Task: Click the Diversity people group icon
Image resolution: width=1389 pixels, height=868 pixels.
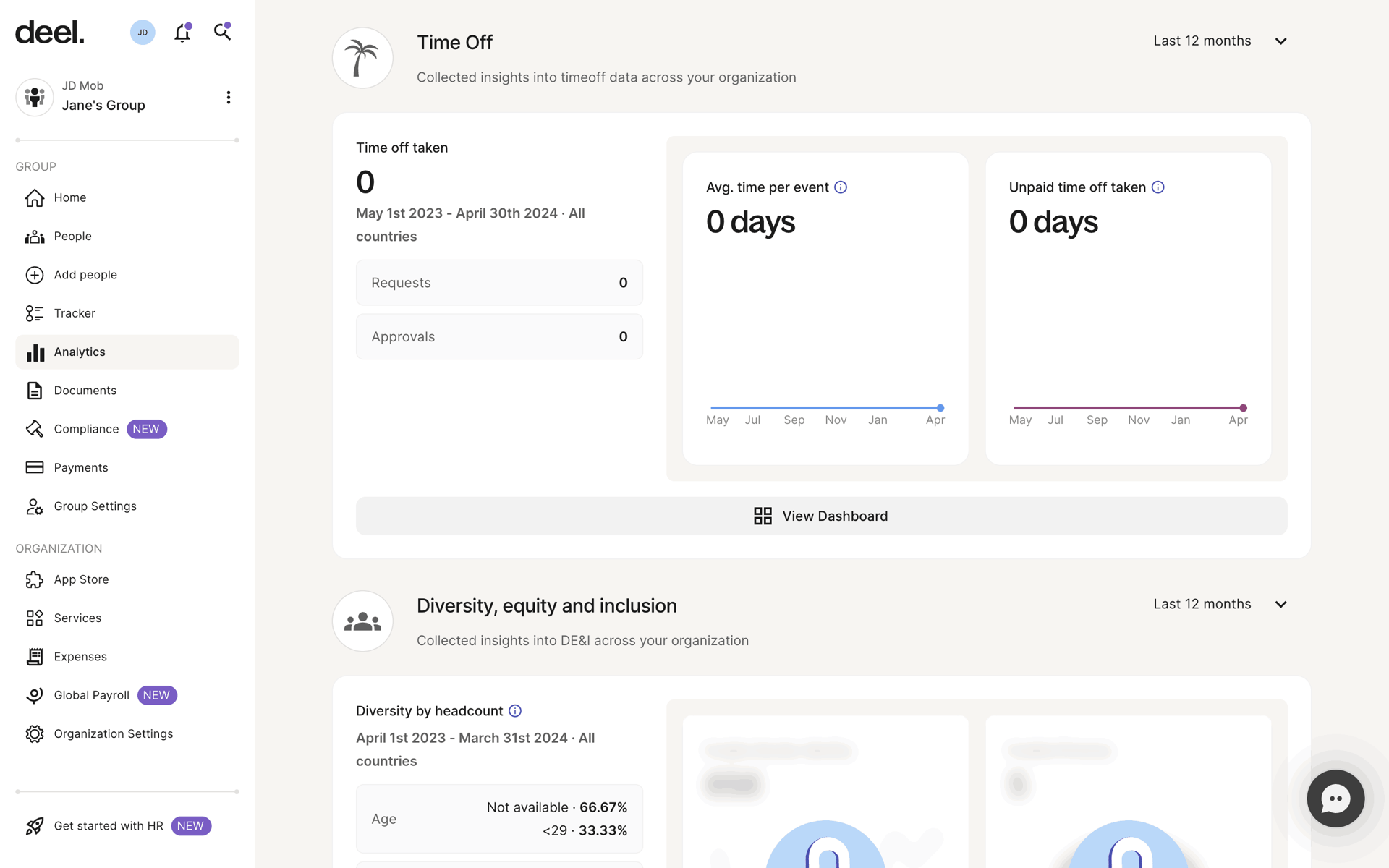Action: pyautogui.click(x=362, y=621)
